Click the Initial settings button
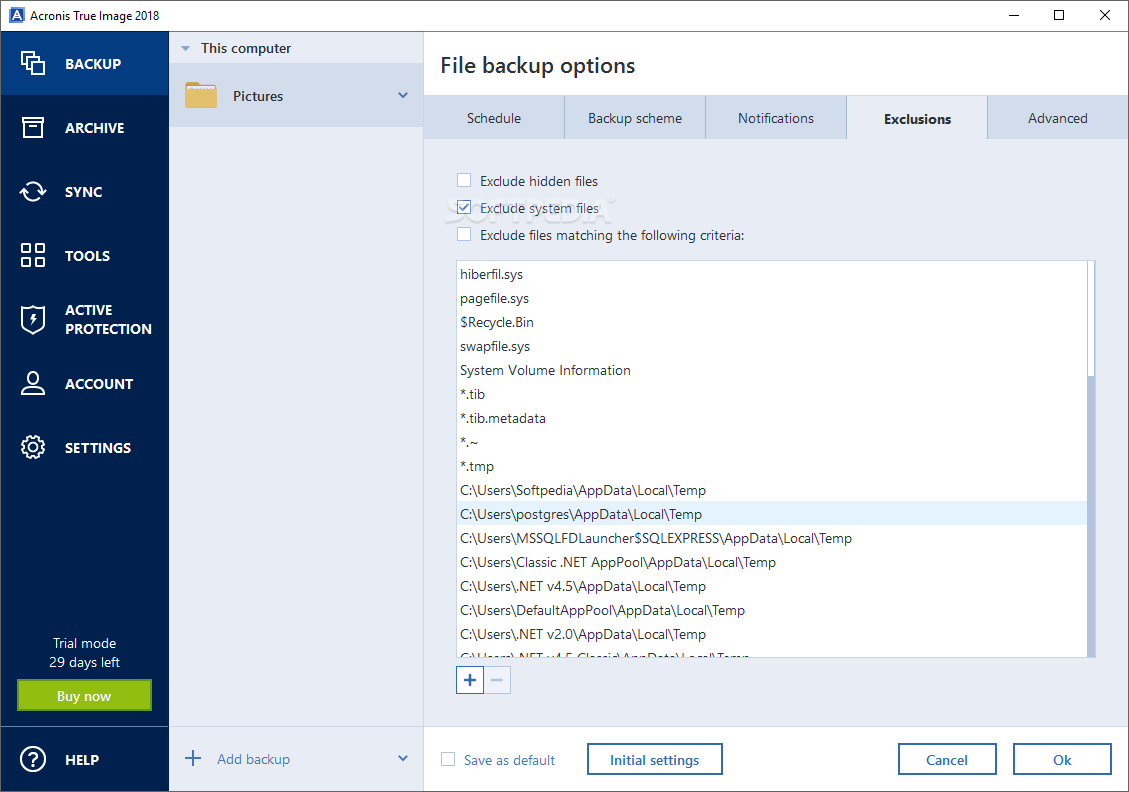The width and height of the screenshot is (1129, 792). pyautogui.click(x=655, y=760)
